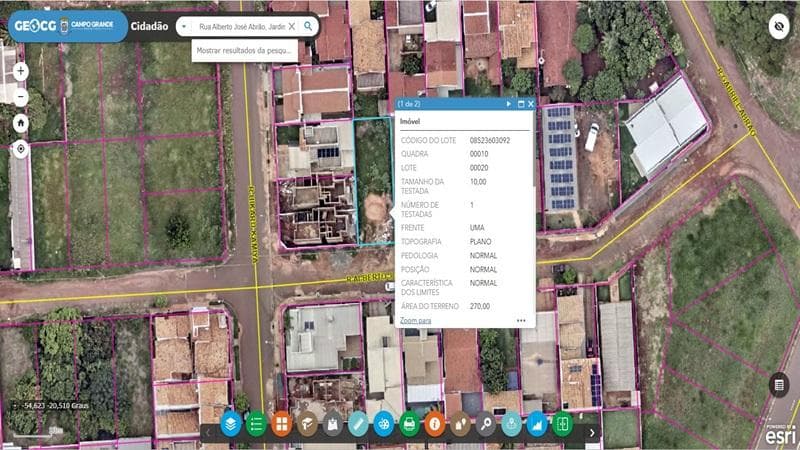Select the testada size value 10,00

(x=478, y=182)
